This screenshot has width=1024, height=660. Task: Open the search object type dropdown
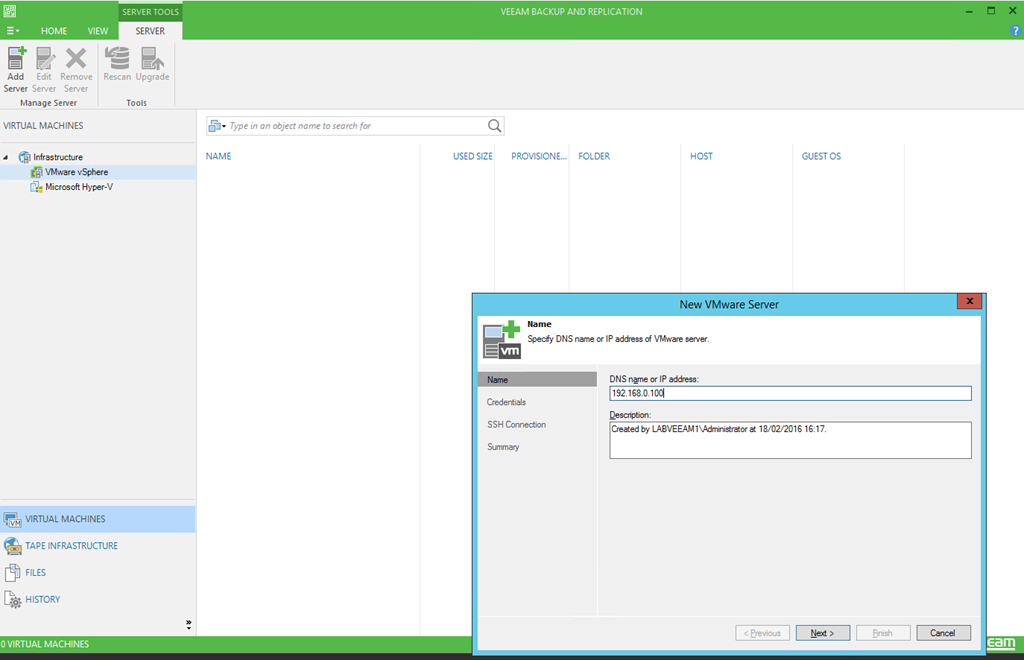[x=217, y=126]
